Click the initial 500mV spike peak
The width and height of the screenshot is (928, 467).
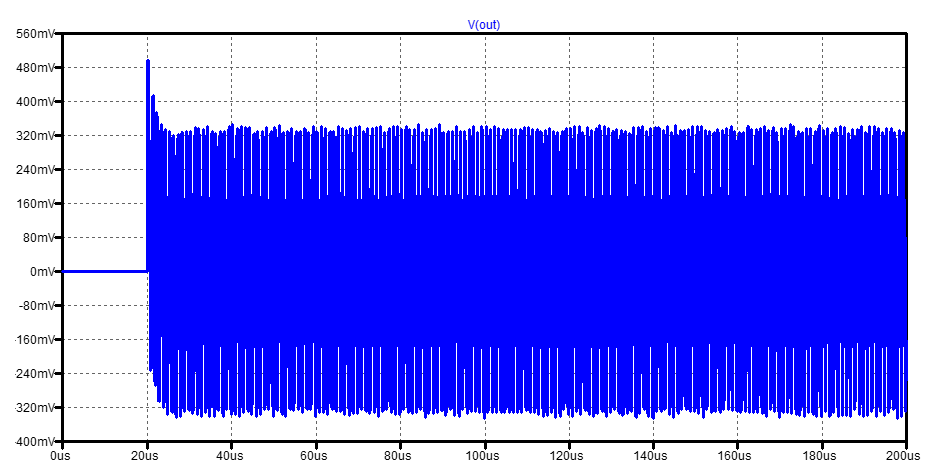coord(148,60)
